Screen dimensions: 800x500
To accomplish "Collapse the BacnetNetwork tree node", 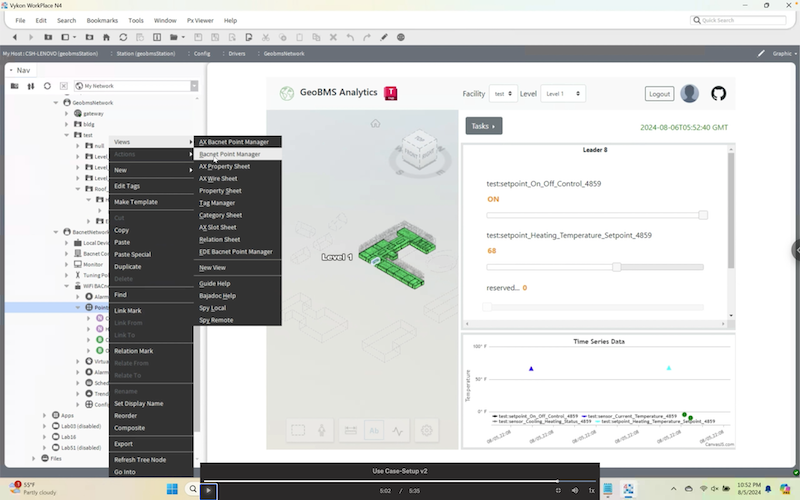I will (x=56, y=232).
